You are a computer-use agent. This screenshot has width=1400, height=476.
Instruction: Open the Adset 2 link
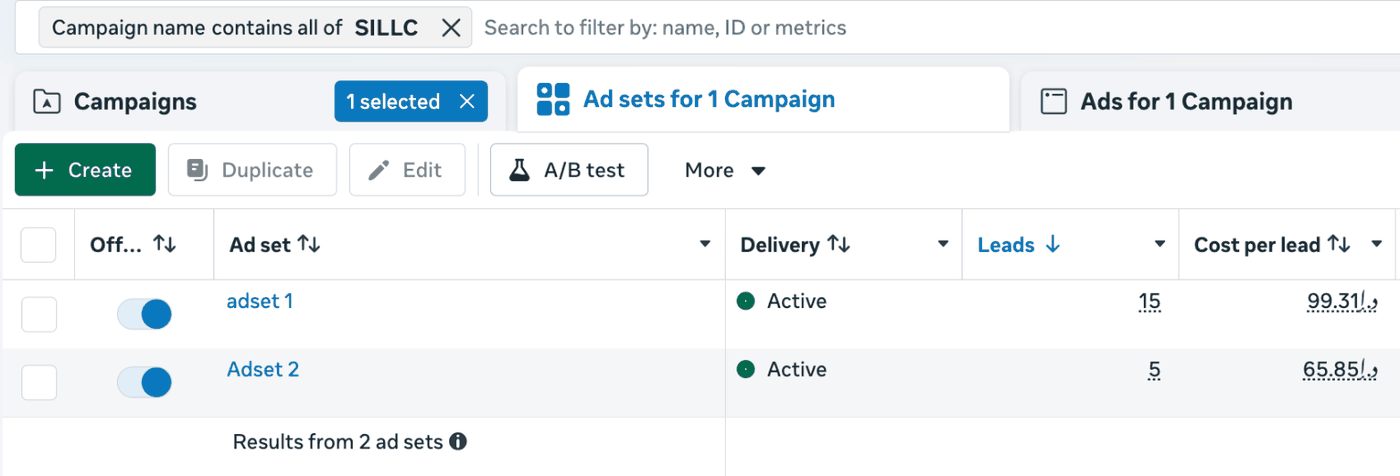263,369
